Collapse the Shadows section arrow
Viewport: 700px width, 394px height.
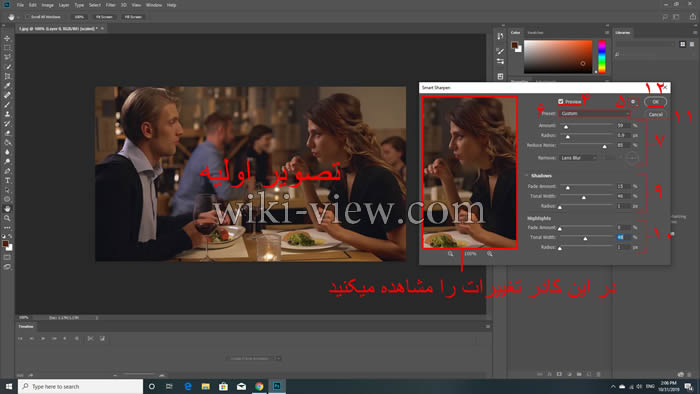[x=527, y=176]
